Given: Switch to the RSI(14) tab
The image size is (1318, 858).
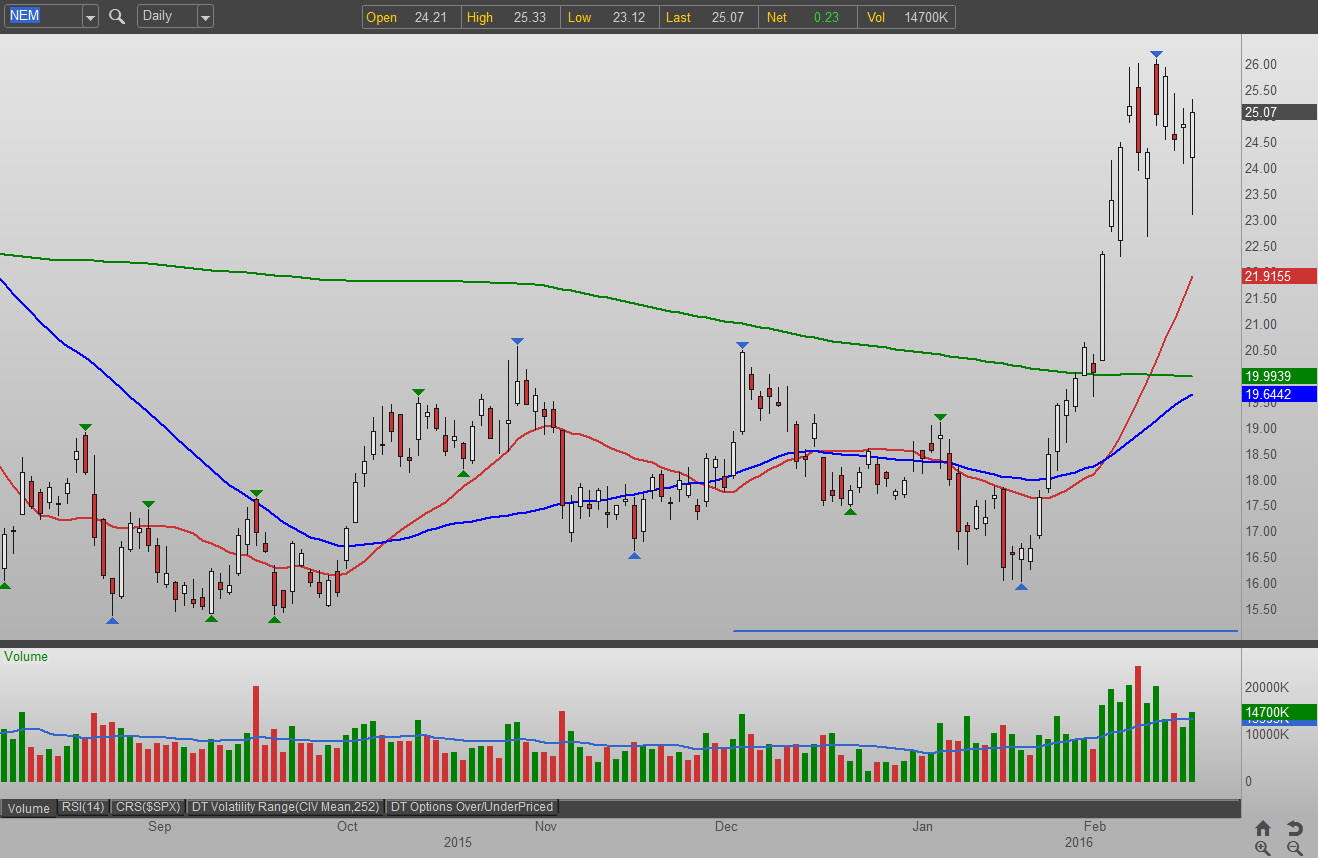Looking at the screenshot, I should coord(83,807).
